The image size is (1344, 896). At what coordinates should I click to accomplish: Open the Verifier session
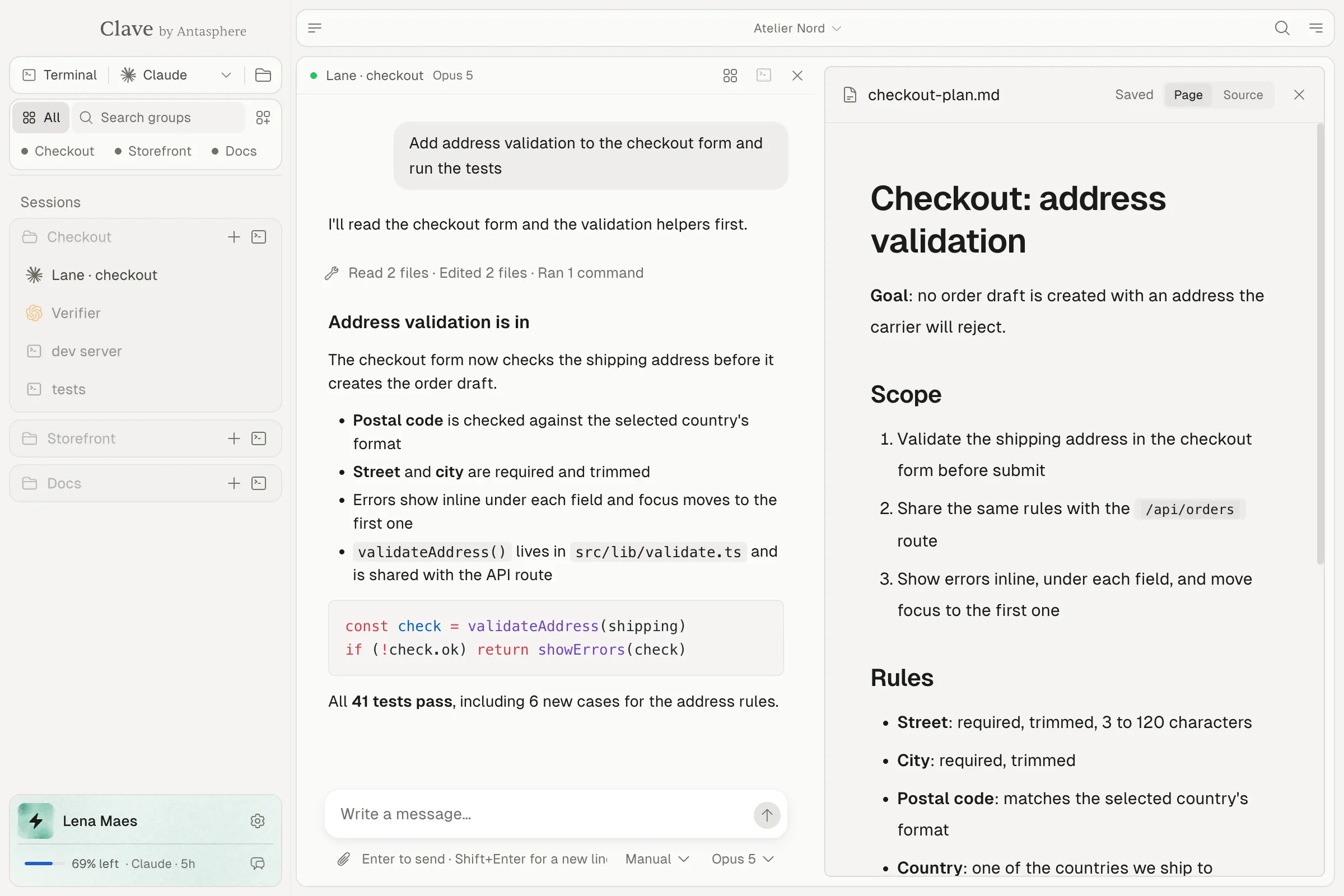click(146, 313)
